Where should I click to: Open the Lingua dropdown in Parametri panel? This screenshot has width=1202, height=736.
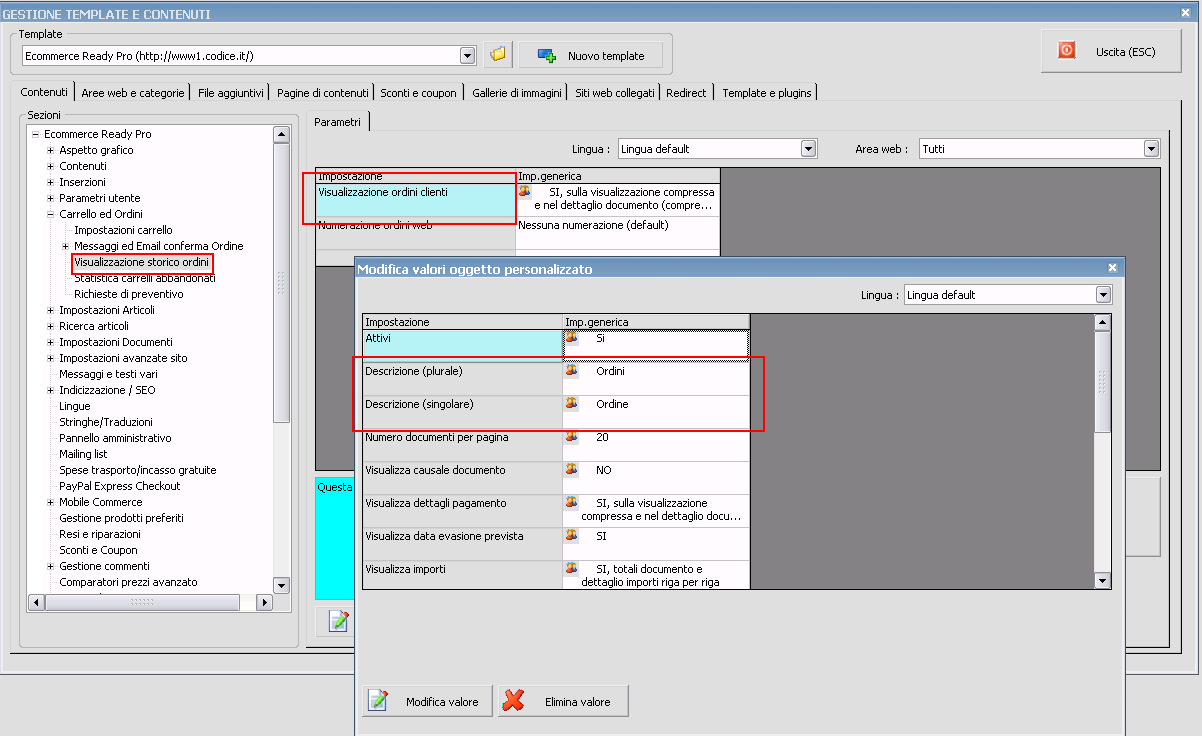pos(809,149)
